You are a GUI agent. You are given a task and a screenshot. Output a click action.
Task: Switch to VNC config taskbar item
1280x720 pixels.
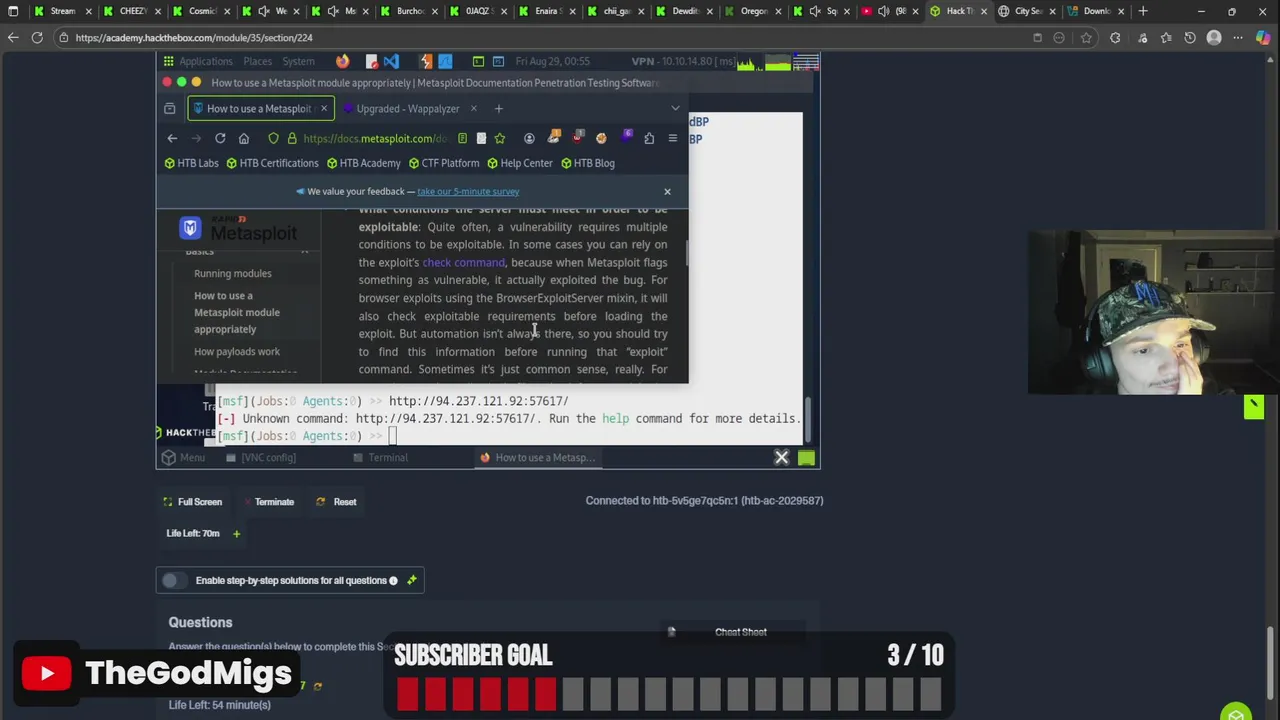[260, 457]
